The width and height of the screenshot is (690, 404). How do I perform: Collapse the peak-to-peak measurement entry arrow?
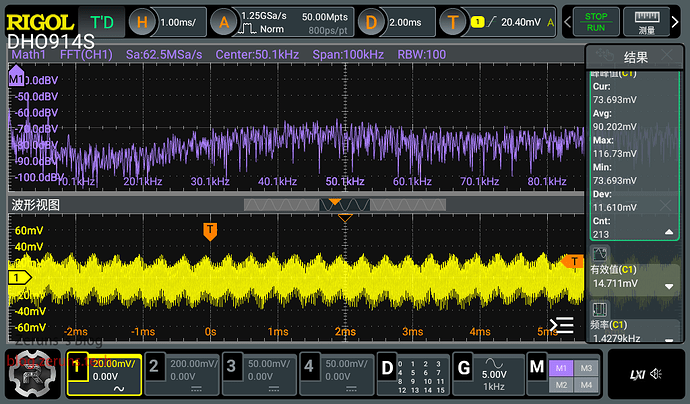tap(669, 233)
